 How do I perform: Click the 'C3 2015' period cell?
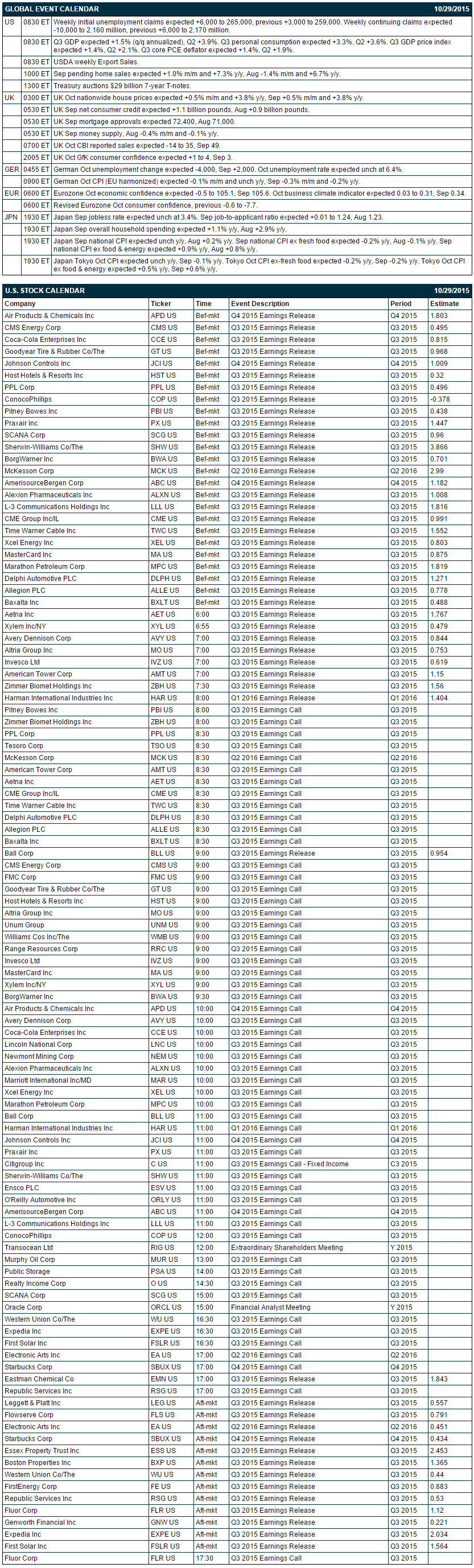[x=403, y=1164]
